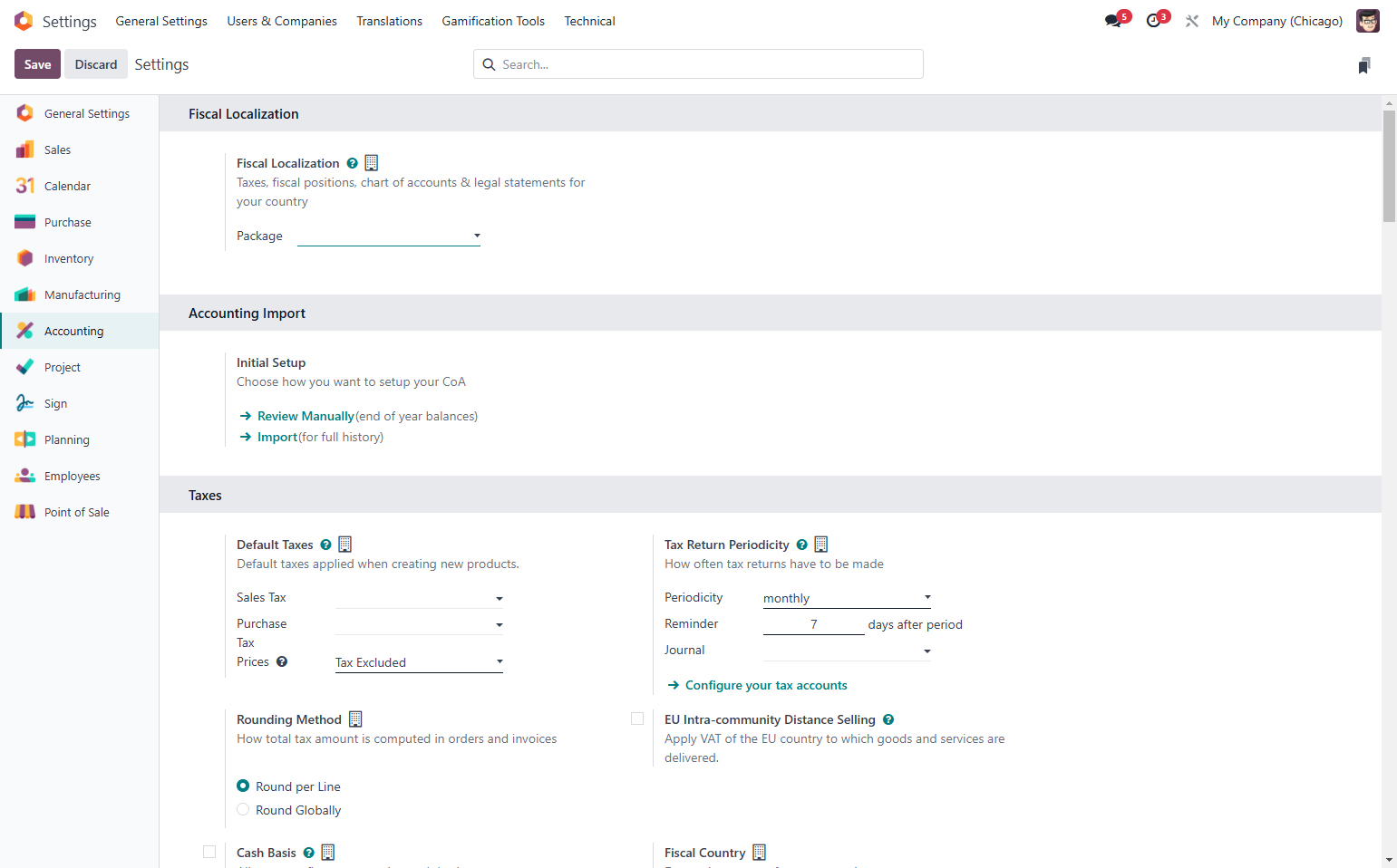
Task: Open the fiscal localization Package dropdown
Action: 389,236
